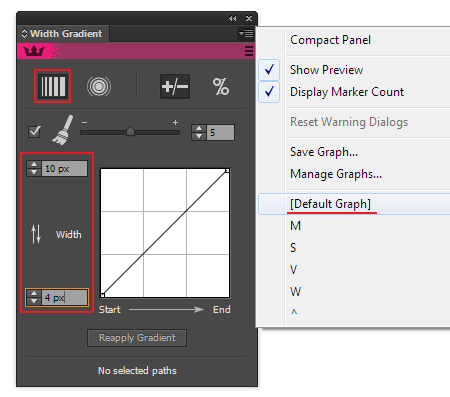Click the swap width values arrows icon

[x=36, y=234]
